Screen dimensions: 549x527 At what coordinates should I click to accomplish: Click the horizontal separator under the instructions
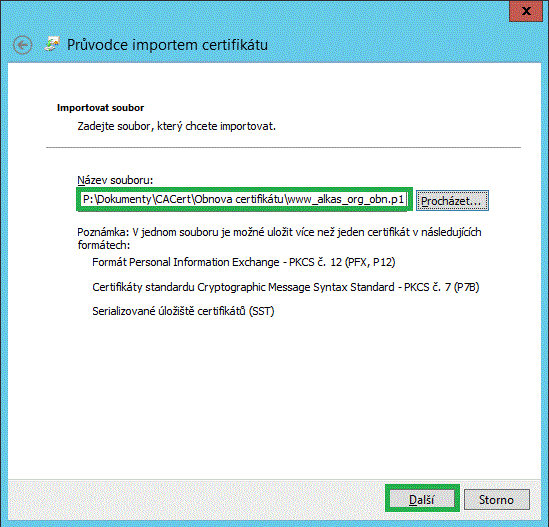point(284,147)
